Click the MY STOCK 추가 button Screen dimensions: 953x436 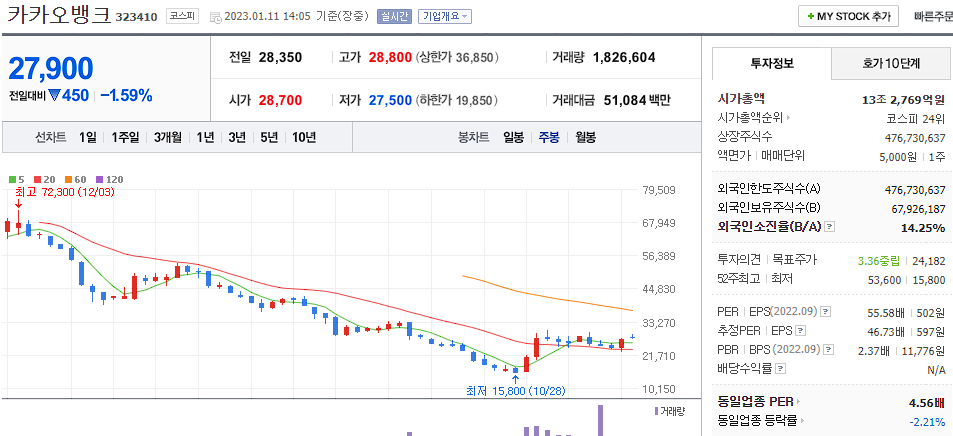pyautogui.click(x=848, y=16)
